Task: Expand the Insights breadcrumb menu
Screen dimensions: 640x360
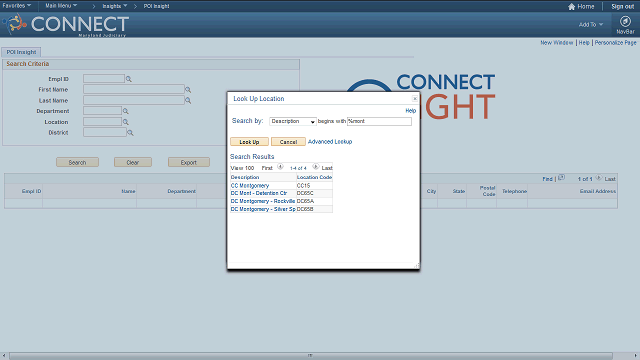Action: pos(115,6)
